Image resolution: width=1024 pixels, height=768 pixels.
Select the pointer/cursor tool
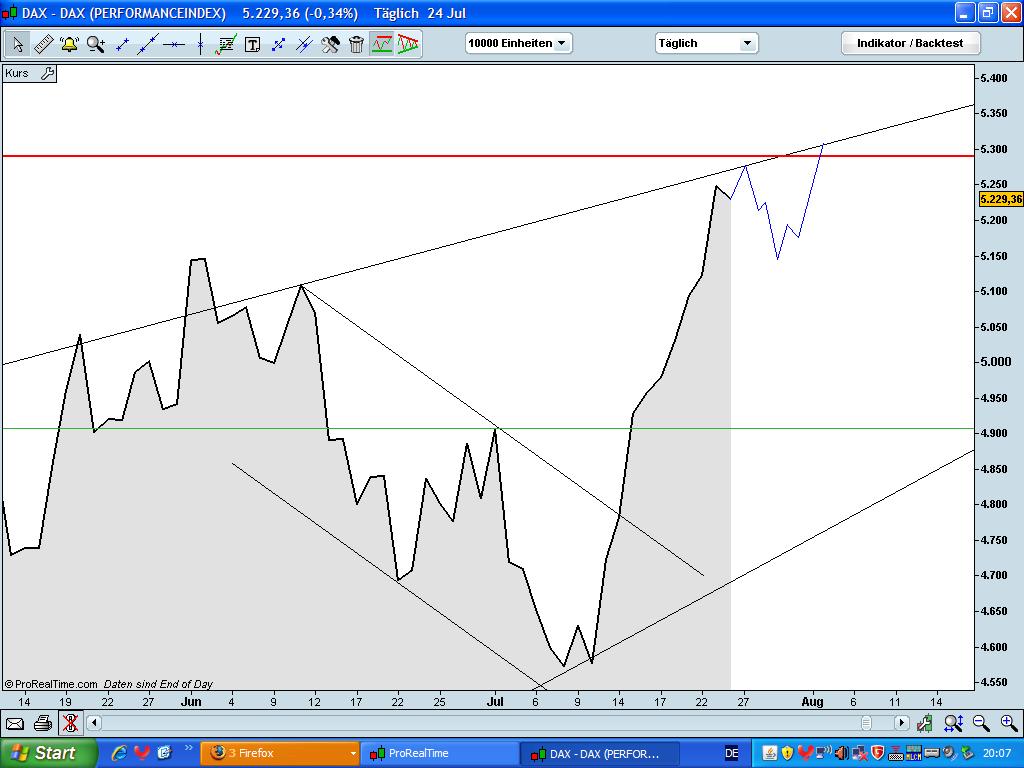pos(17,44)
